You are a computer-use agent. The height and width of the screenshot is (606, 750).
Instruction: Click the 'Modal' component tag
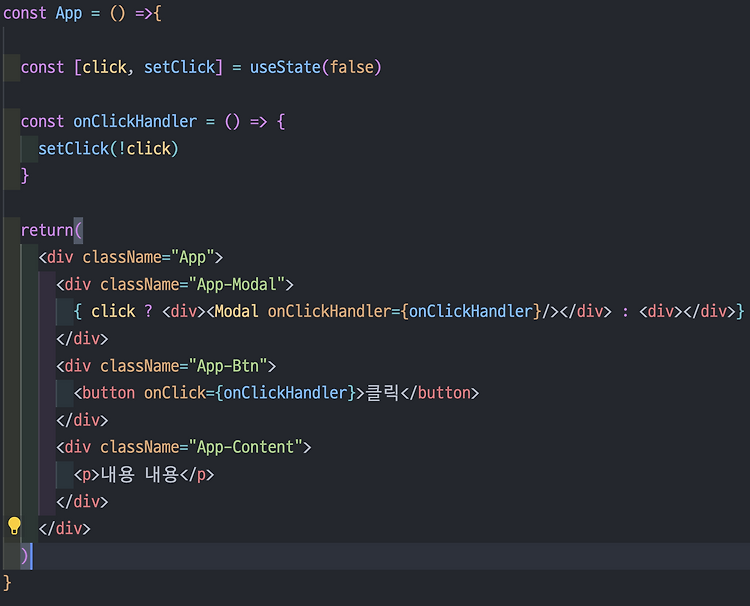click(236, 311)
